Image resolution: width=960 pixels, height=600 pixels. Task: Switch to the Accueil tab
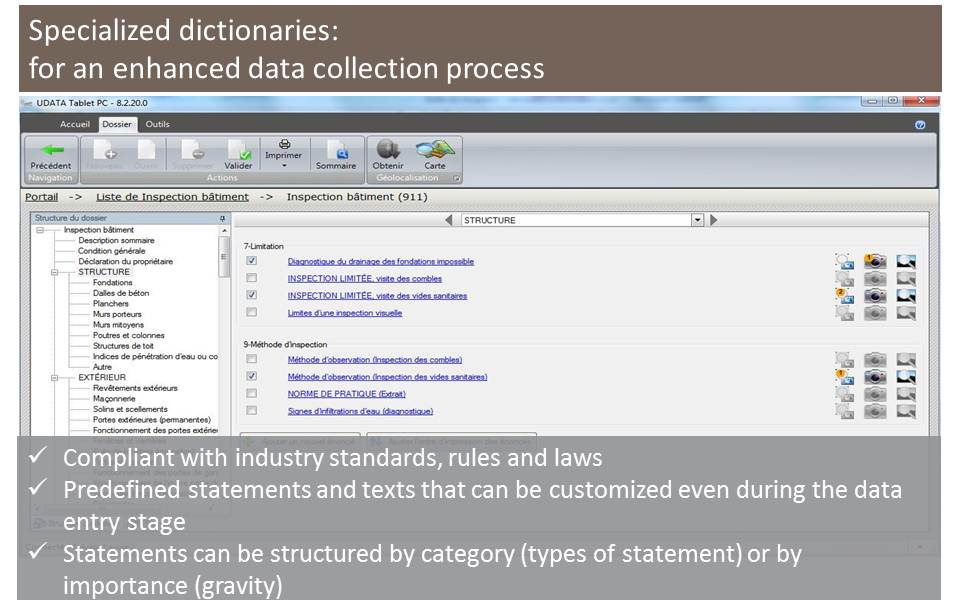pyautogui.click(x=75, y=124)
